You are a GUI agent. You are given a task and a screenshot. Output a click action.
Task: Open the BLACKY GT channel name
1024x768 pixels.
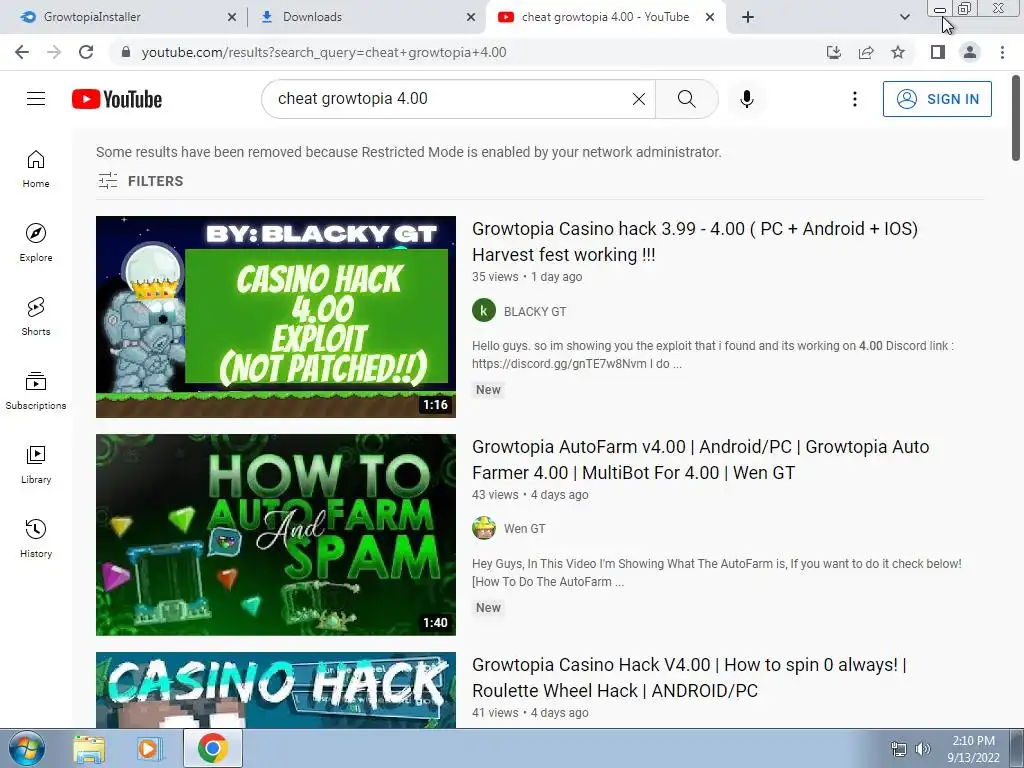pos(535,312)
